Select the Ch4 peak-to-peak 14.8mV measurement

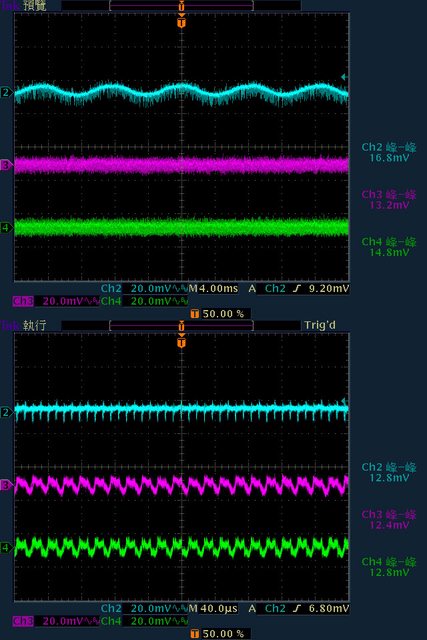coord(389,247)
